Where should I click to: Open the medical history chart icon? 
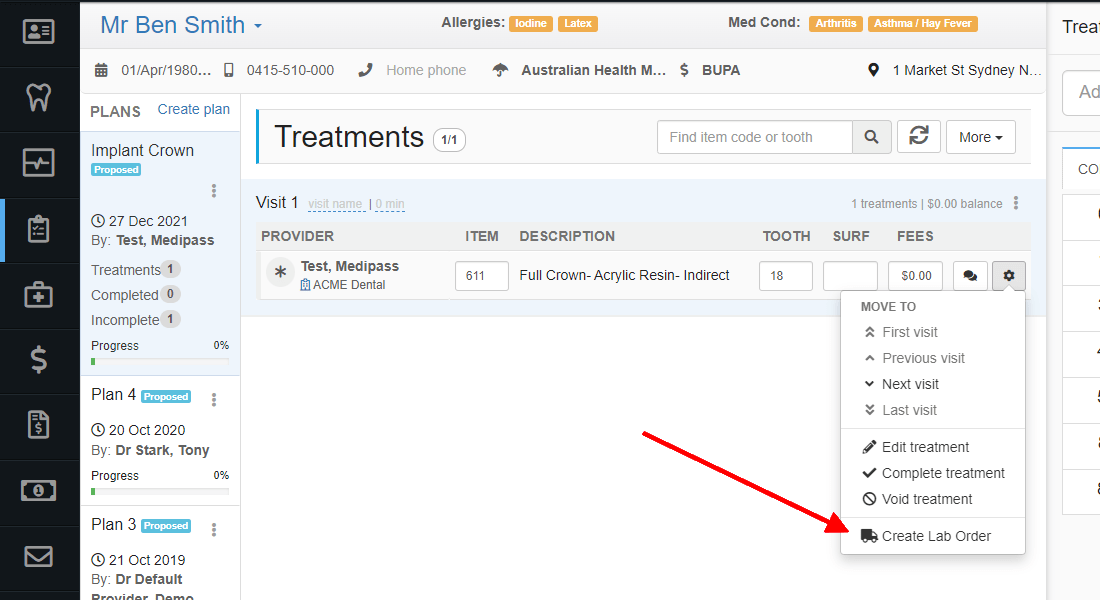(x=39, y=163)
